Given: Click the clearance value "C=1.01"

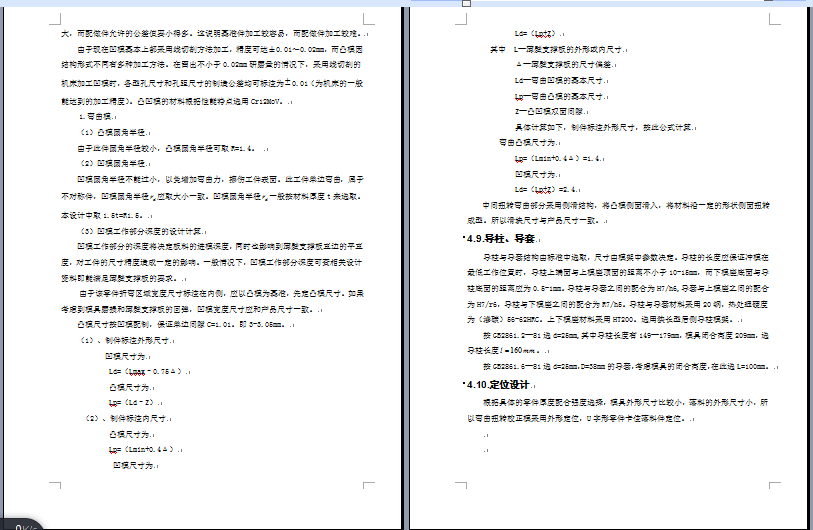Looking at the screenshot, I should (218, 325).
